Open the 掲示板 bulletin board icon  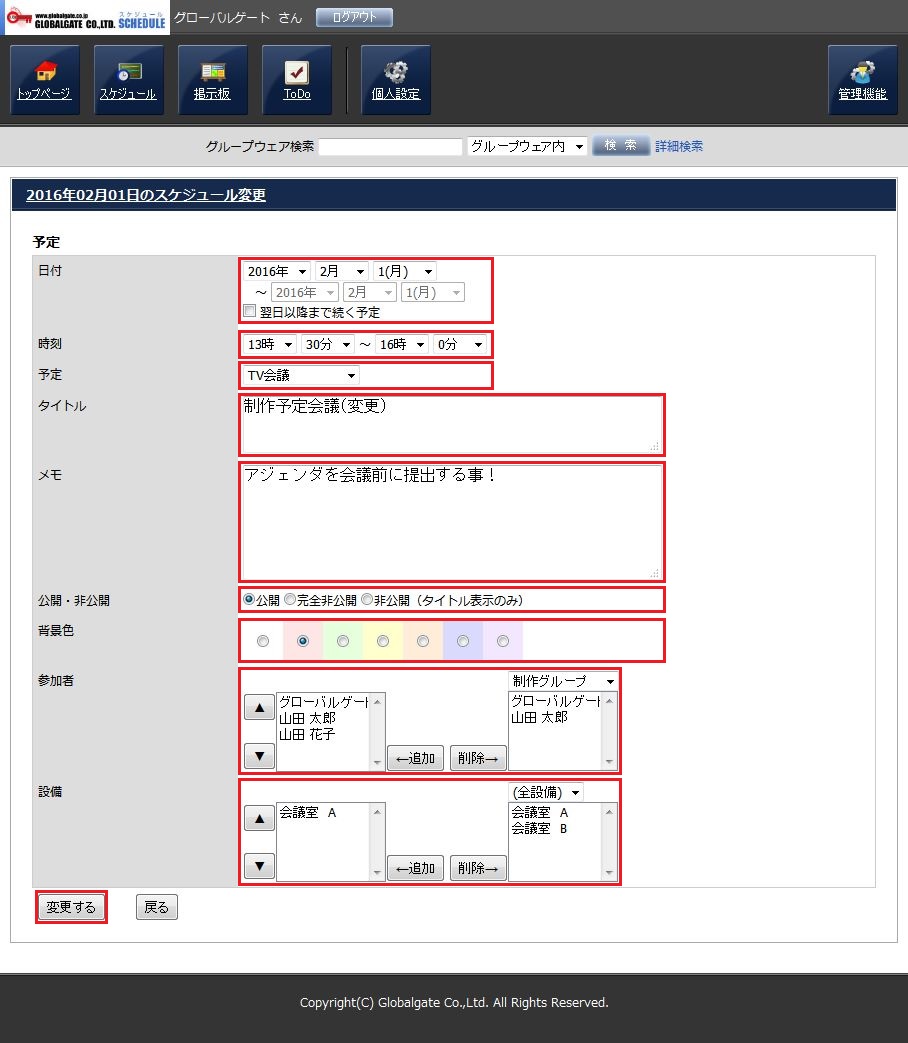coord(212,80)
